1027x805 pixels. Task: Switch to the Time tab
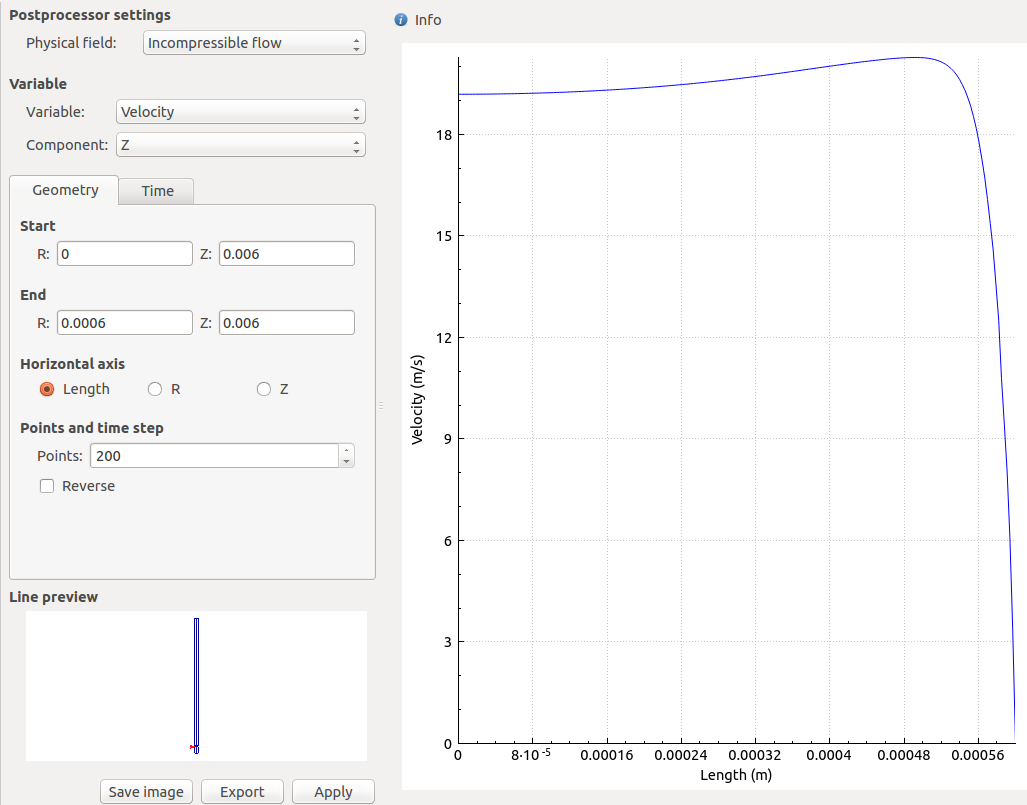coord(157,191)
